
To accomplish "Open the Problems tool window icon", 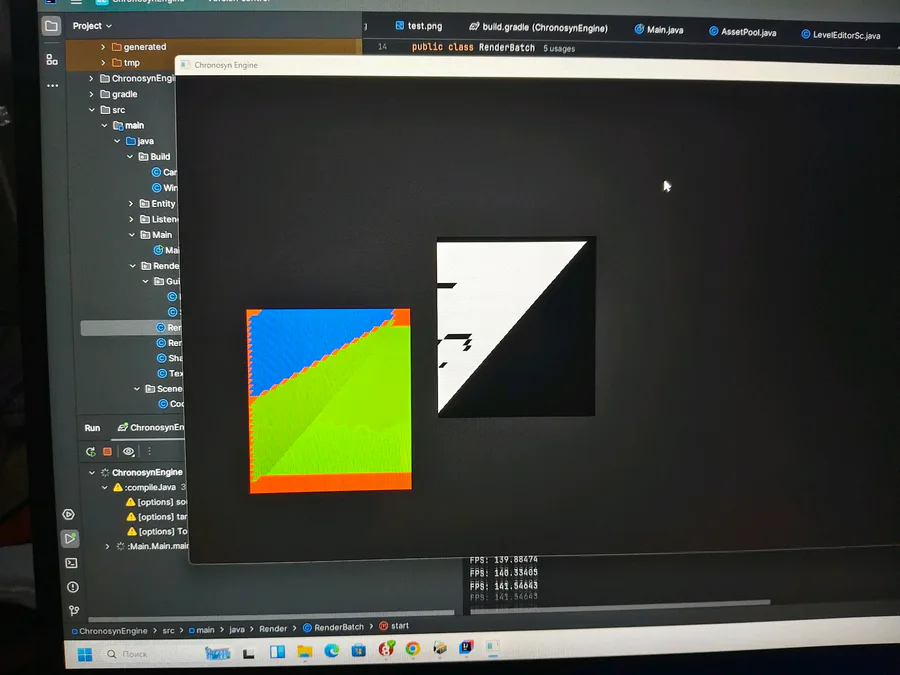I will [72, 587].
